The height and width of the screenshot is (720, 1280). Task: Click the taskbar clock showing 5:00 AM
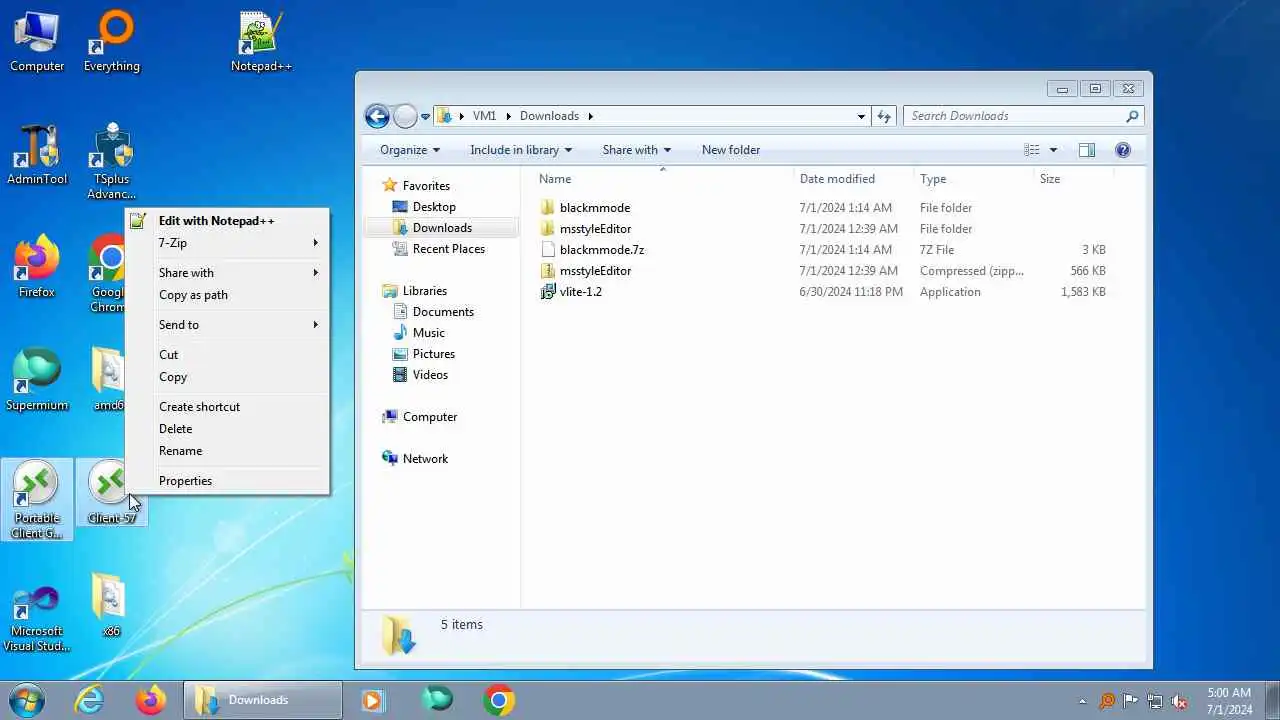click(x=1229, y=701)
